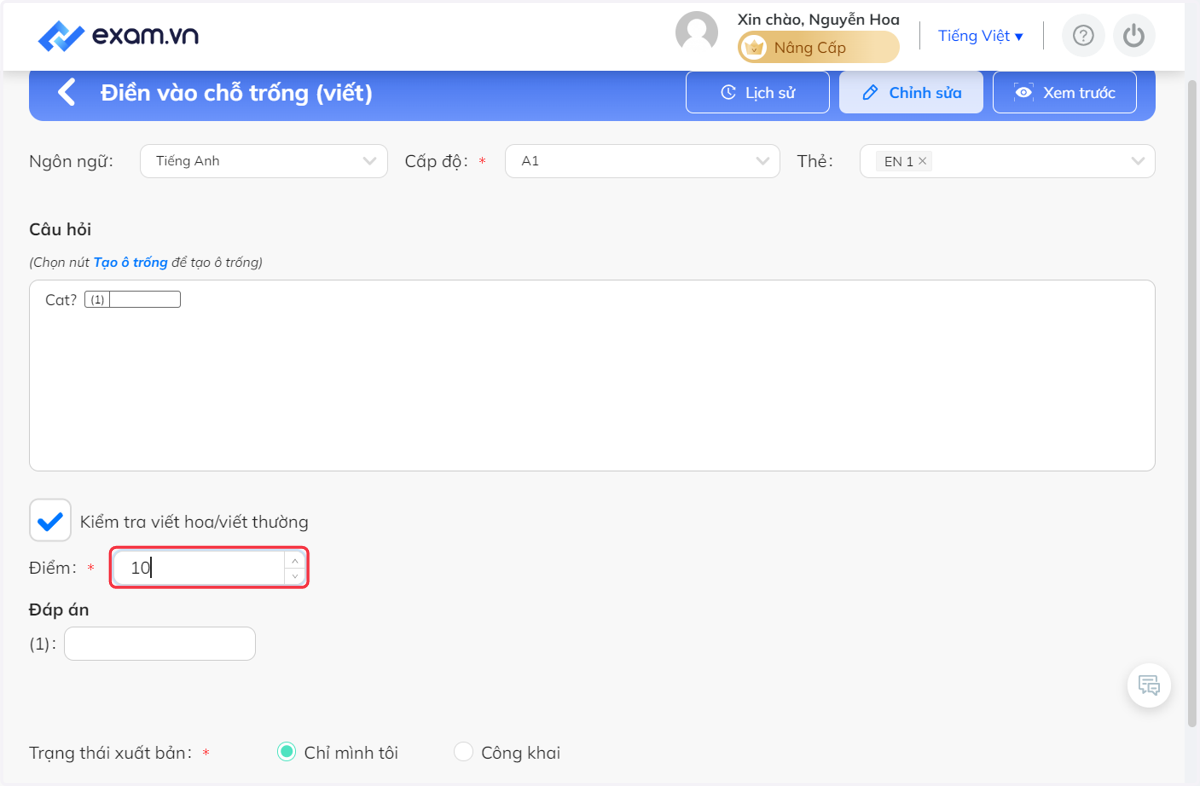The image size is (1200, 786).
Task: Toggle Kiểm tra viết hoa/viết thường checkbox
Action: [x=50, y=520]
